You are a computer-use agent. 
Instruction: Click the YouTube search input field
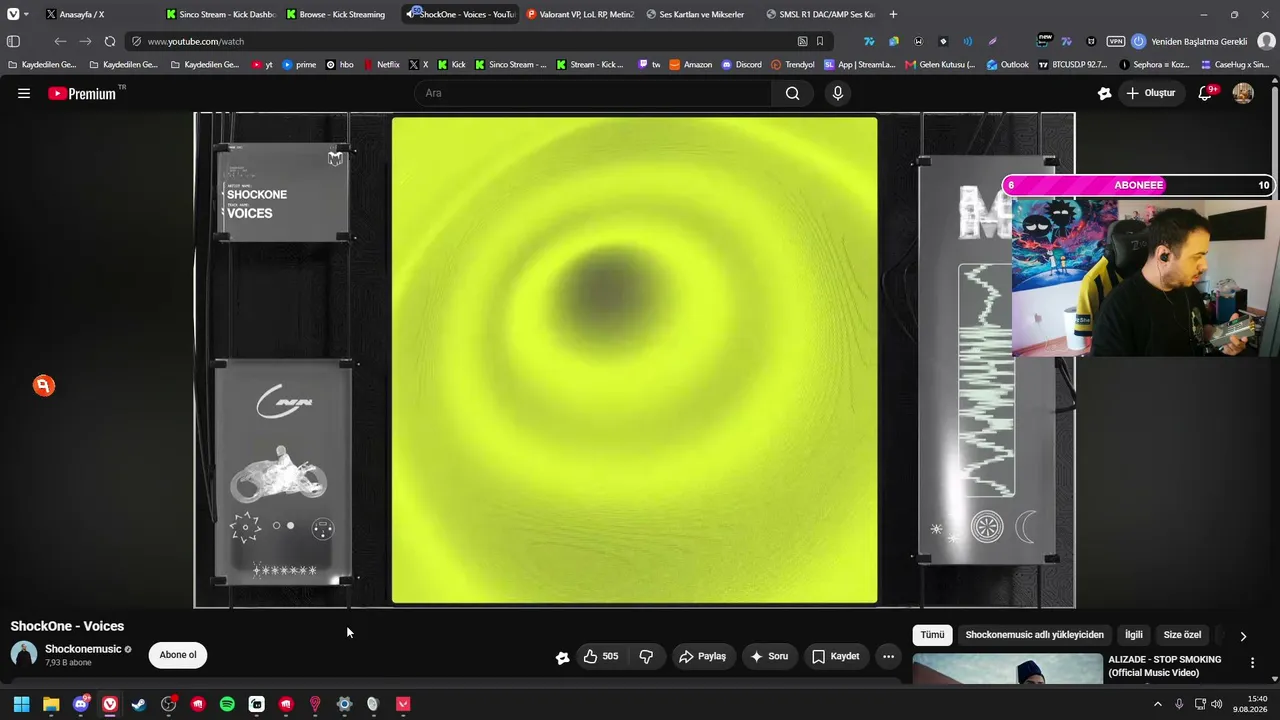(593, 93)
